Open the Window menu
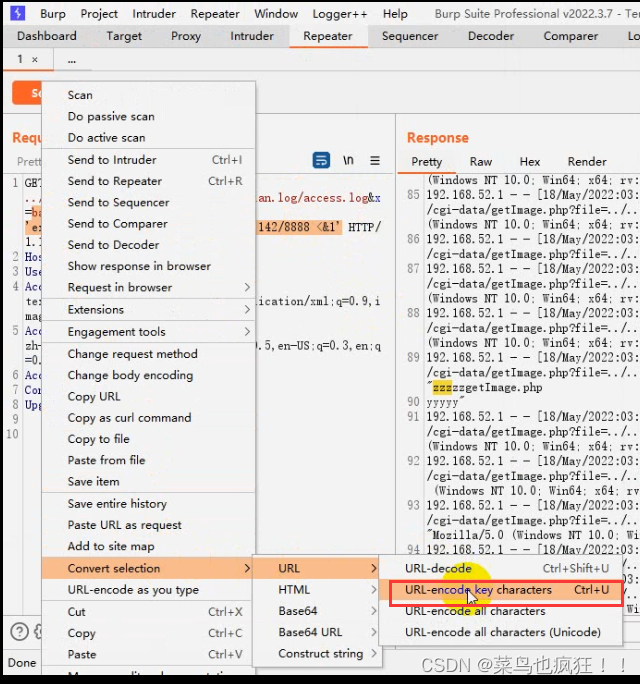 click(276, 14)
